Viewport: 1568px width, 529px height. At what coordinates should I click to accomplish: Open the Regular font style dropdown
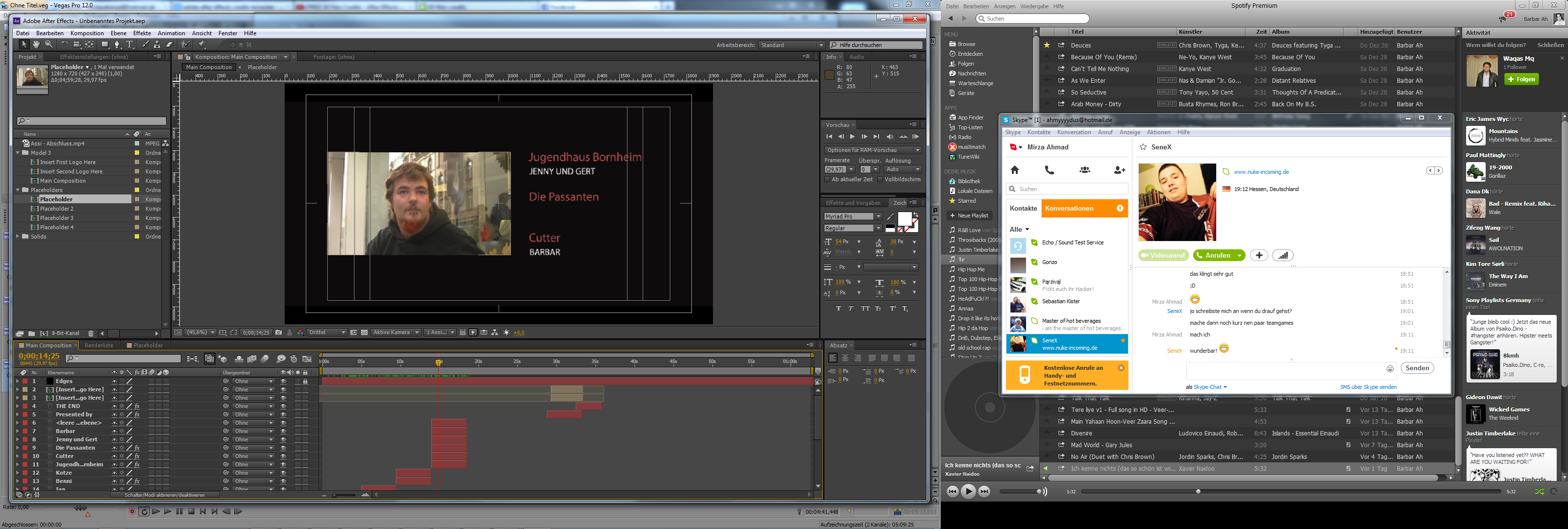[853, 228]
